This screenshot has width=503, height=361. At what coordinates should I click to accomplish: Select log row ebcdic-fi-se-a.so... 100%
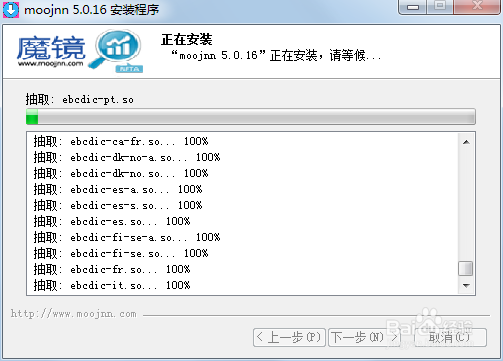(127, 237)
